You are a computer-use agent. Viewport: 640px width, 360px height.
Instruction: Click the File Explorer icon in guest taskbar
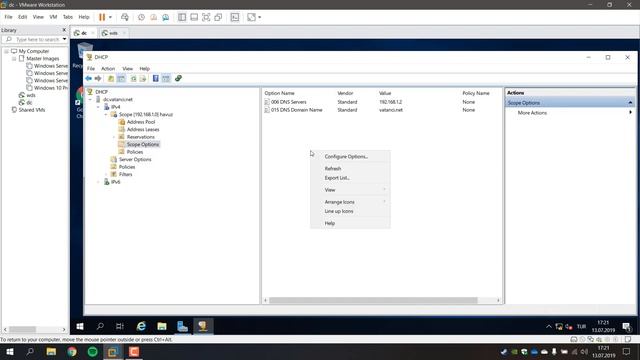click(x=162, y=326)
